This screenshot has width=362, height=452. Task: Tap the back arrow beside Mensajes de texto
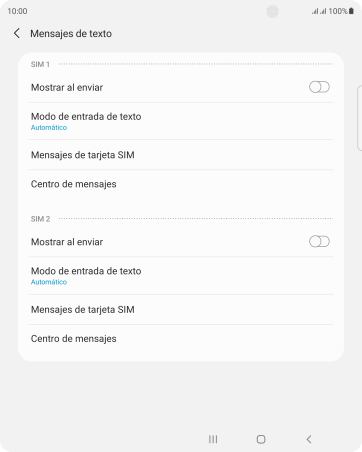click(x=17, y=33)
